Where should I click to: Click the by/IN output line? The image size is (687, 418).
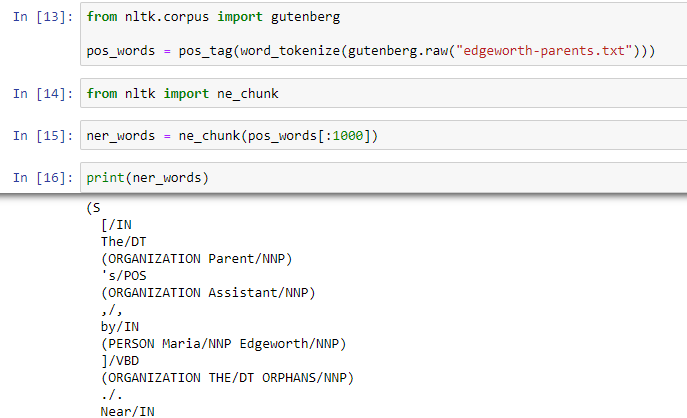tap(119, 326)
